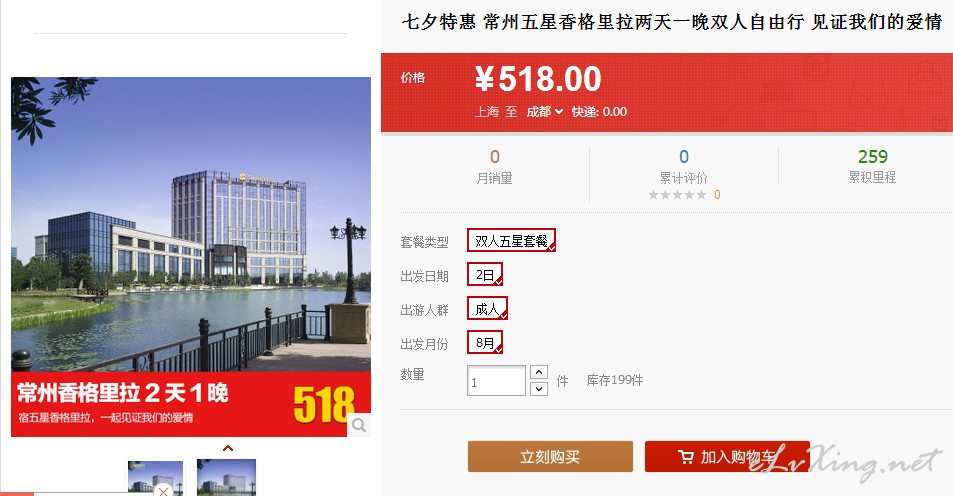Select the second hotel thumbnail
This screenshot has height=496, width=953.
tap(226, 478)
